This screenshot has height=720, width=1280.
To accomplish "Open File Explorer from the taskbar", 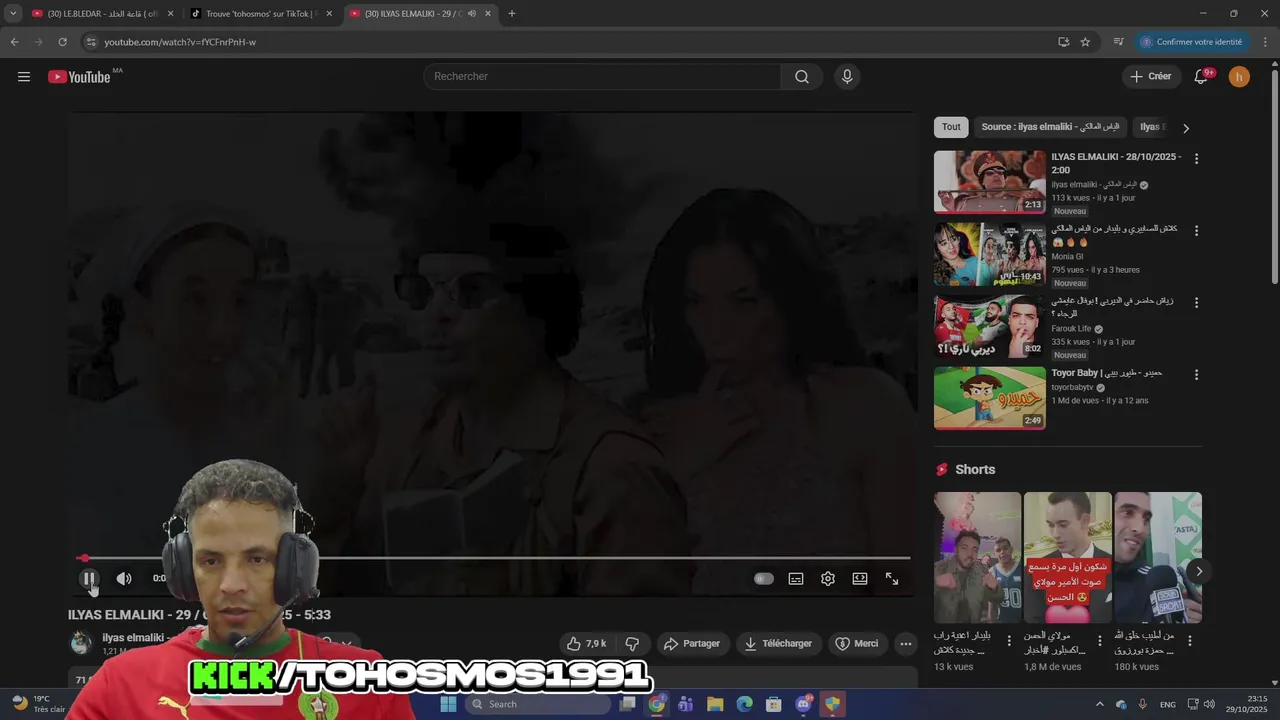I will pyautogui.click(x=715, y=704).
